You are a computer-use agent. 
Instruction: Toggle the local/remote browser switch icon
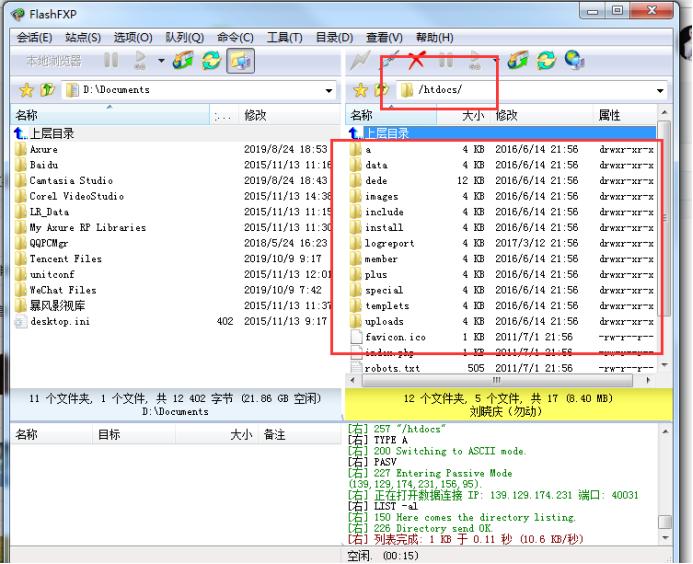tap(240, 61)
